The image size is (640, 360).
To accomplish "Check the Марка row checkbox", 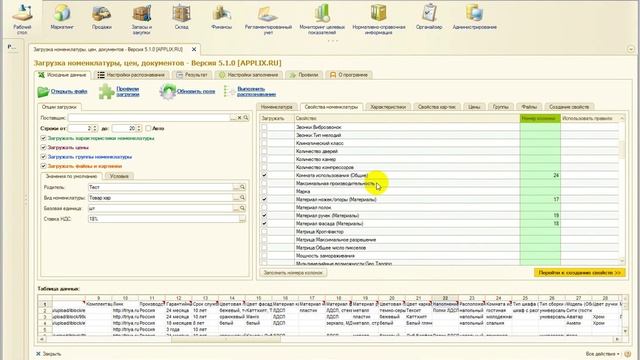I will coord(264,191).
